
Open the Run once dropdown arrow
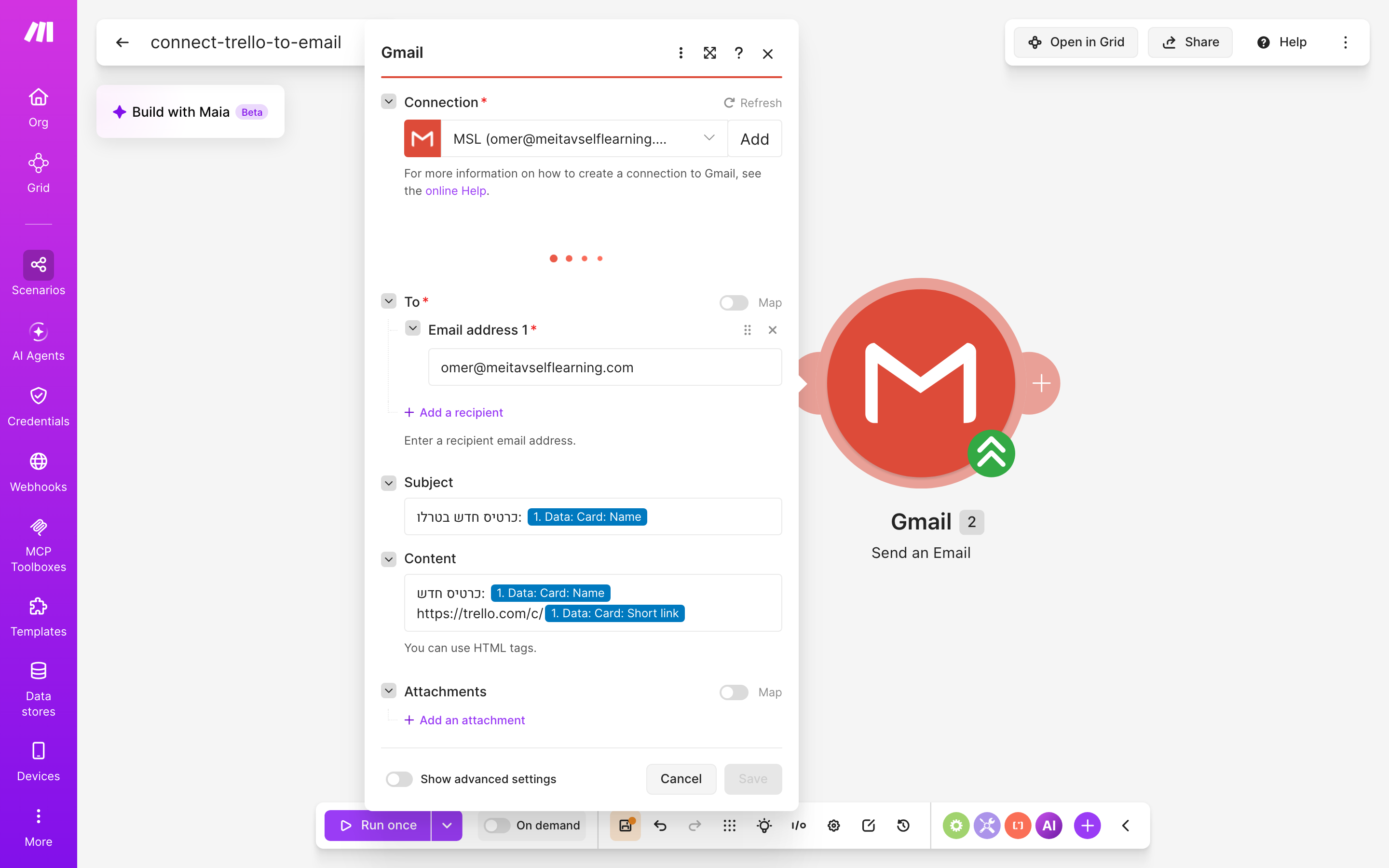(447, 826)
